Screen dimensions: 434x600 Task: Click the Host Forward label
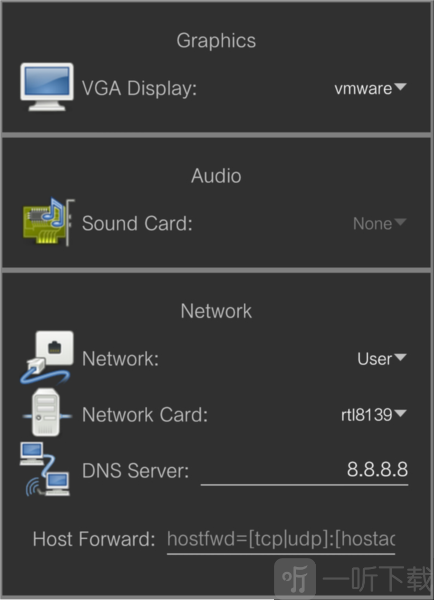pyautogui.click(x=94, y=540)
